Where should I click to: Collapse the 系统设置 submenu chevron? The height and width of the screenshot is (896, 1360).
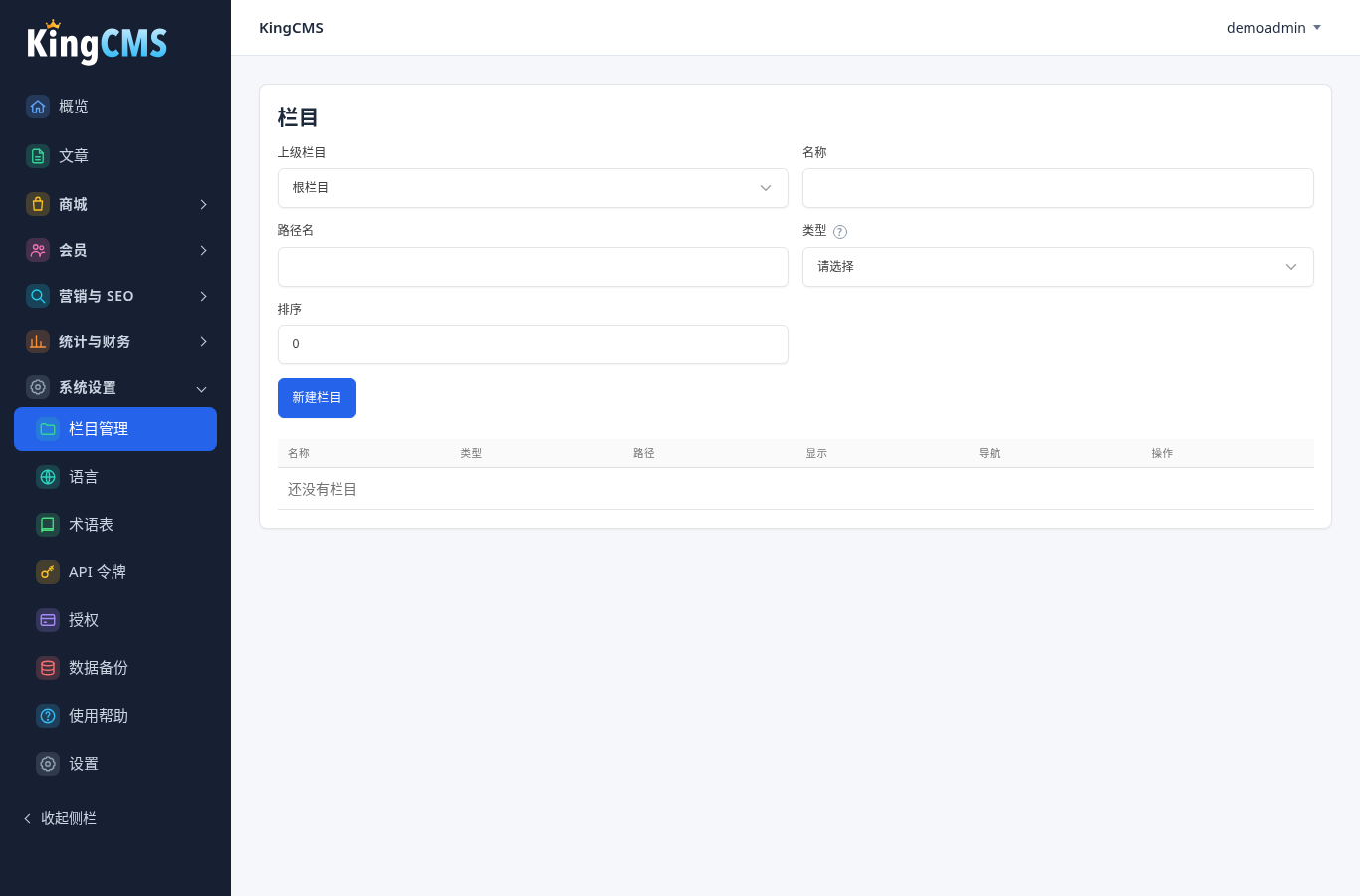(202, 389)
